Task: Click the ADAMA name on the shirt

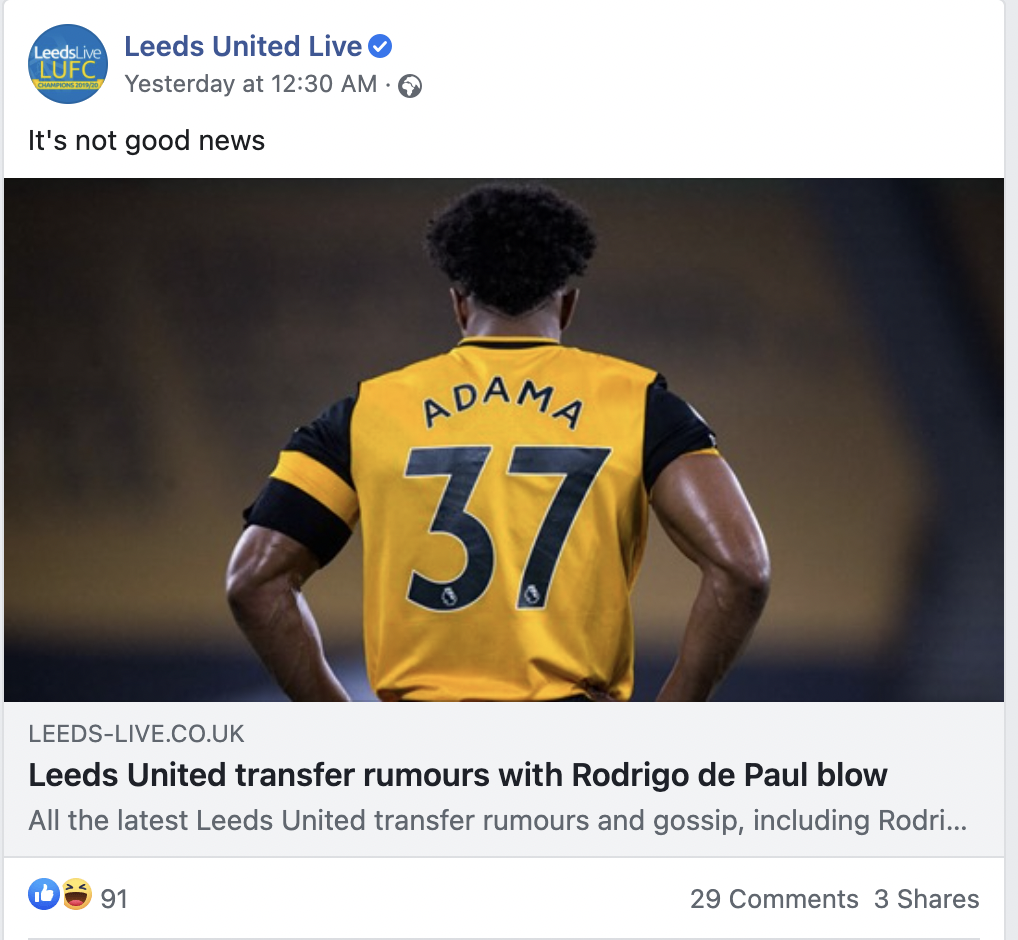Action: (503, 402)
